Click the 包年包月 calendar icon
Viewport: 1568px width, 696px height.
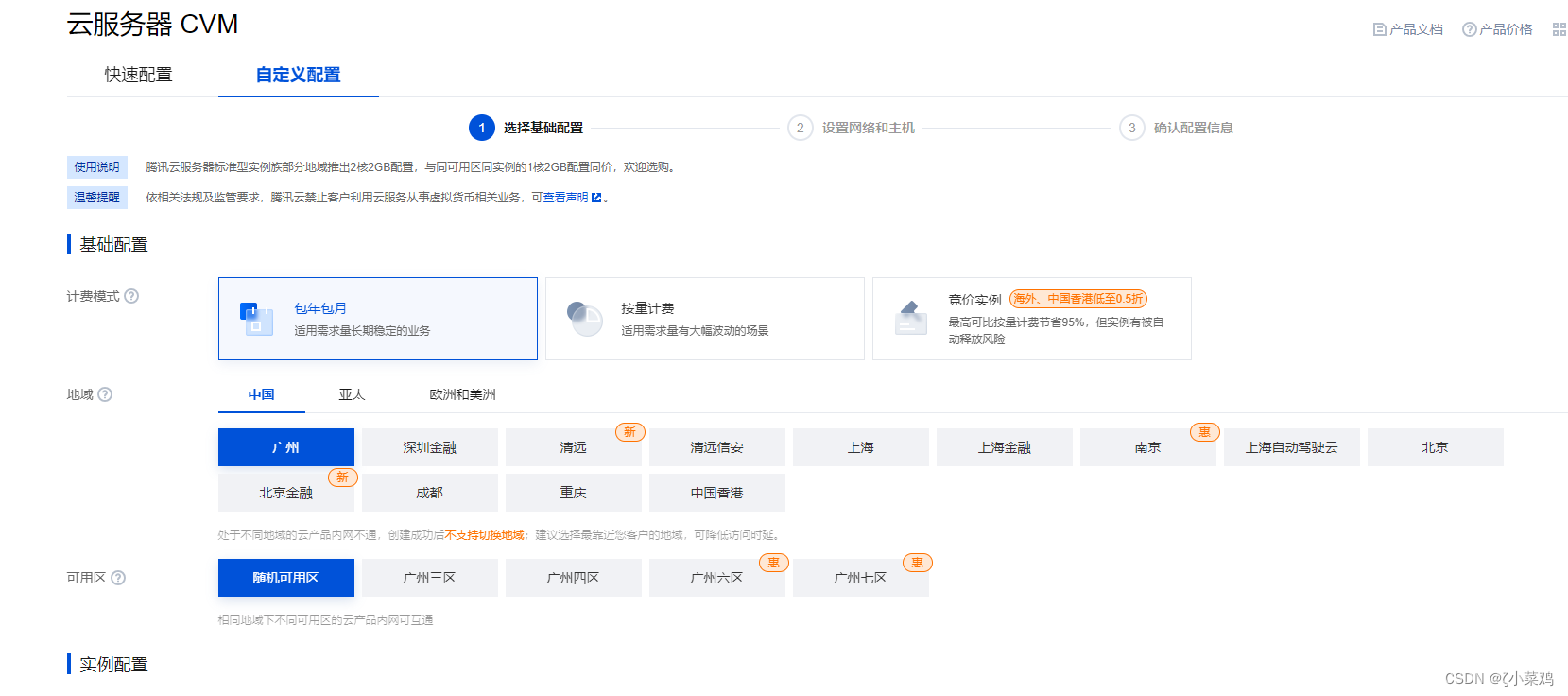256,320
